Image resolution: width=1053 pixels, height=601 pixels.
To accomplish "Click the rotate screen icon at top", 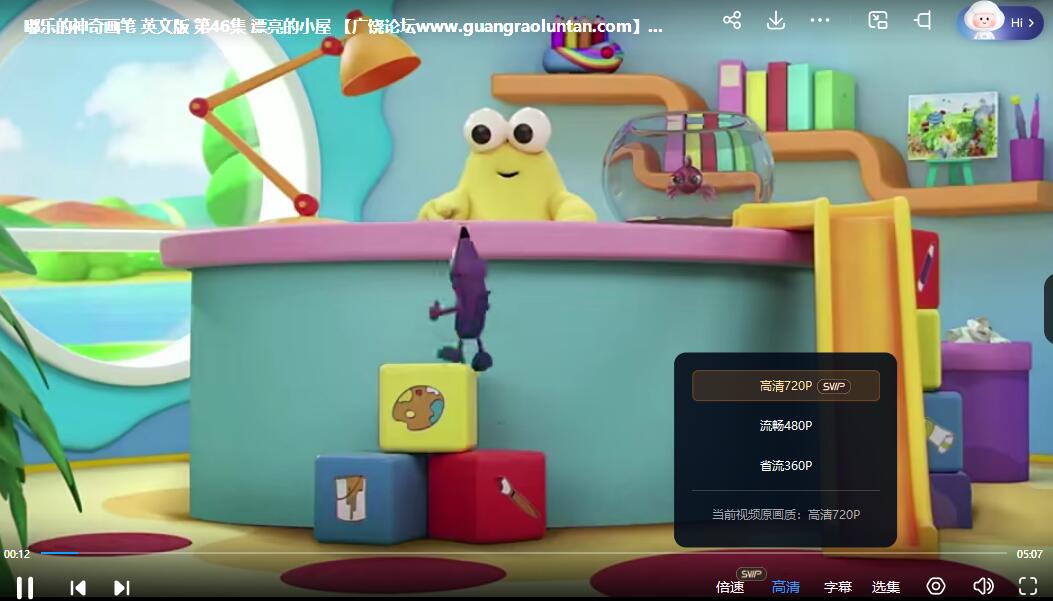I will click(x=923, y=20).
